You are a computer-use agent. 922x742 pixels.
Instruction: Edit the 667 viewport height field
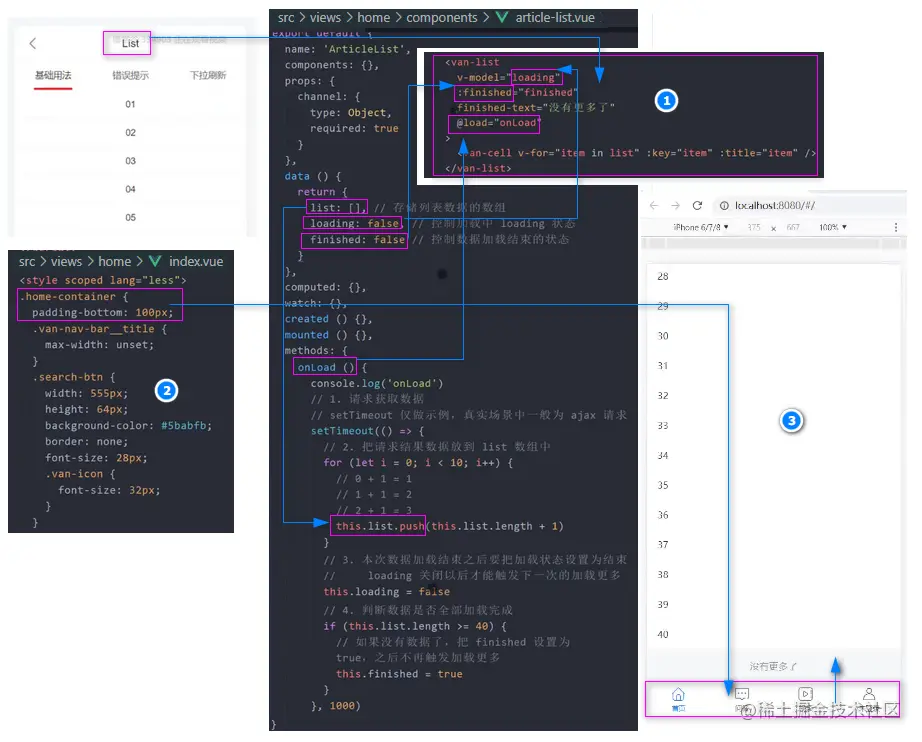click(793, 227)
